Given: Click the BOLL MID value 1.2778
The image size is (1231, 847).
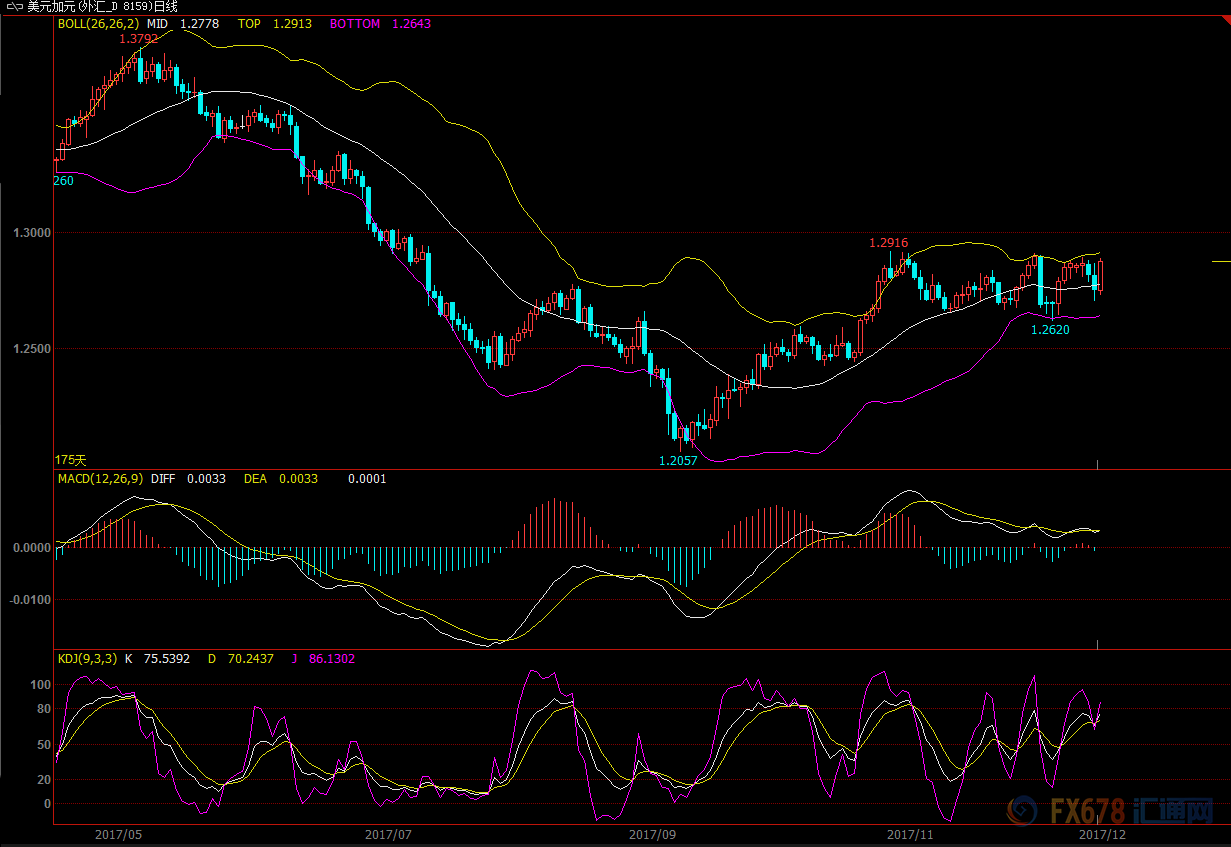Looking at the screenshot, I should (x=201, y=24).
